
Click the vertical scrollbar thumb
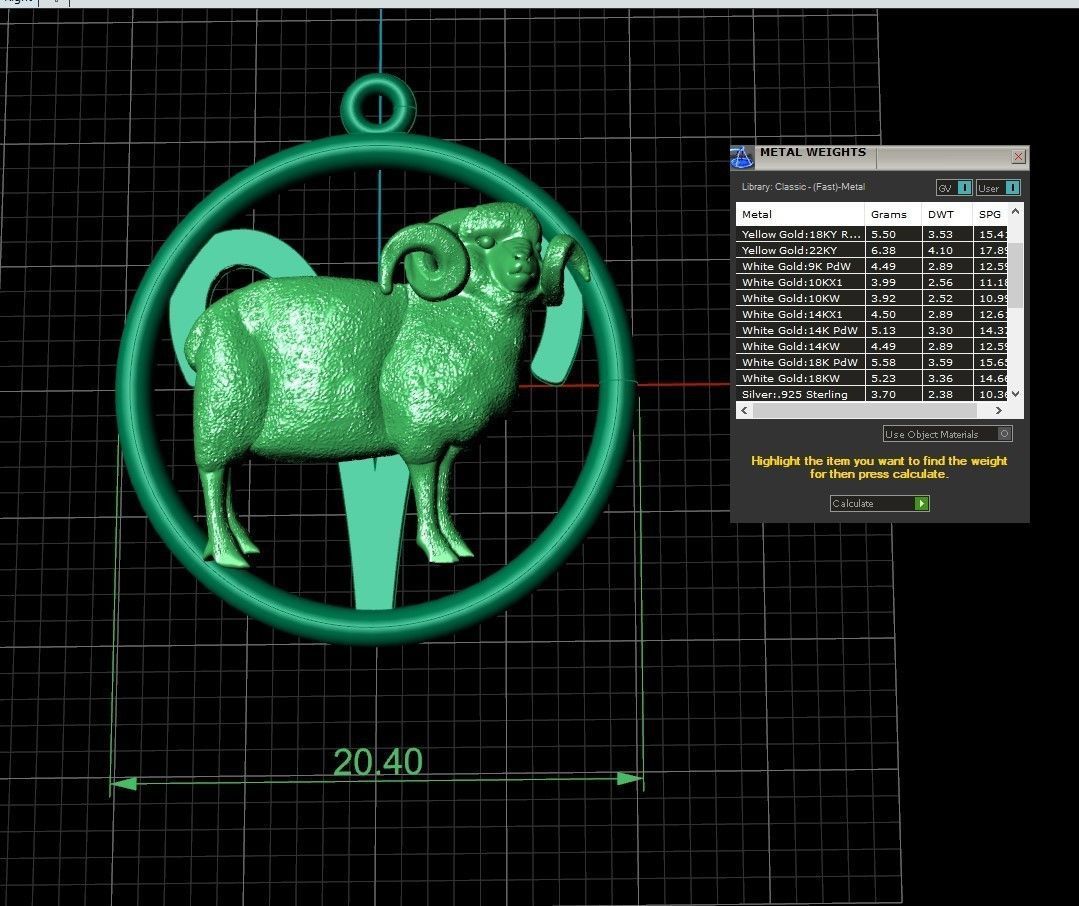coord(1016,274)
